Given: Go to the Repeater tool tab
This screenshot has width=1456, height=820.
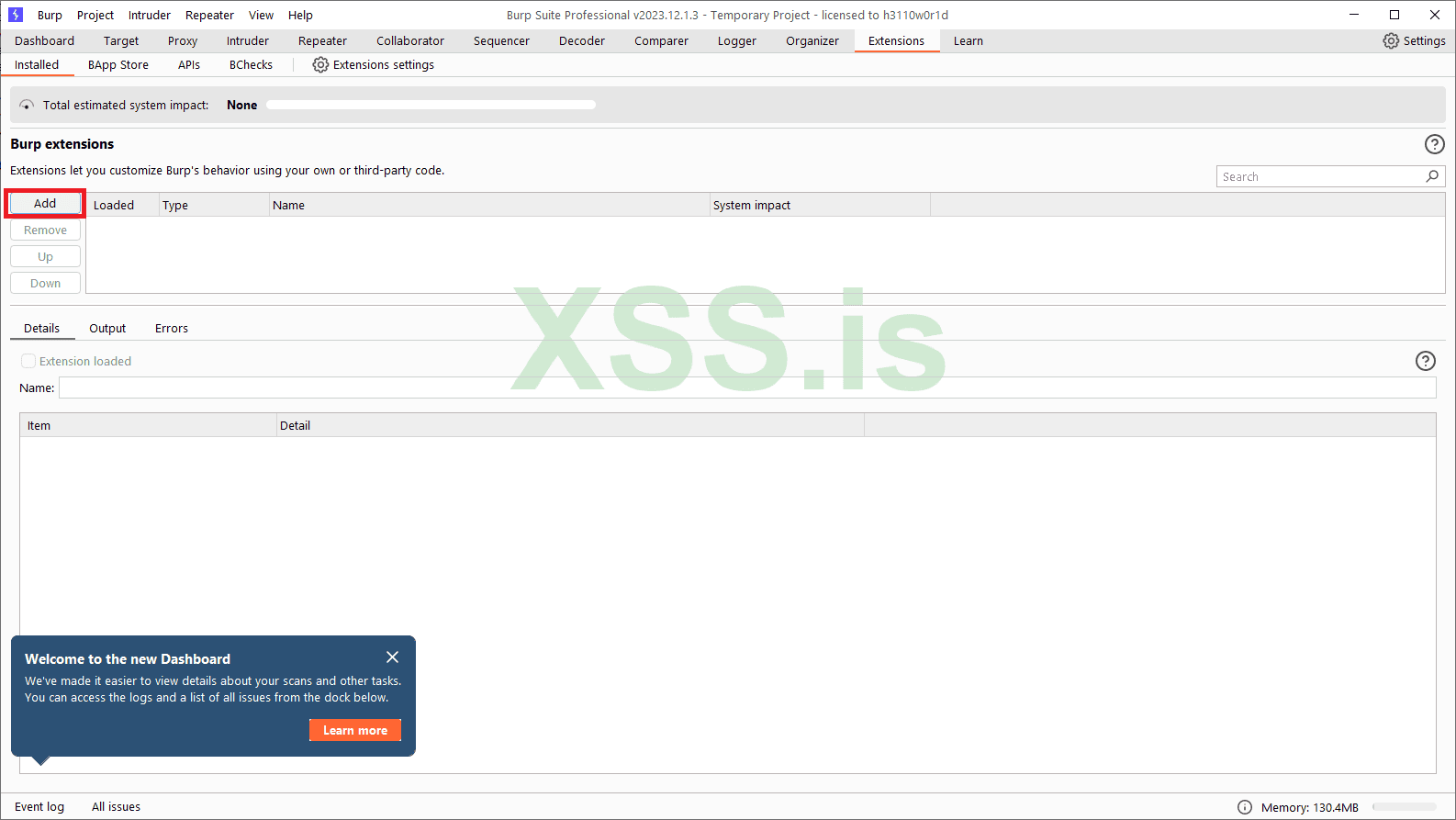Looking at the screenshot, I should [x=322, y=40].
